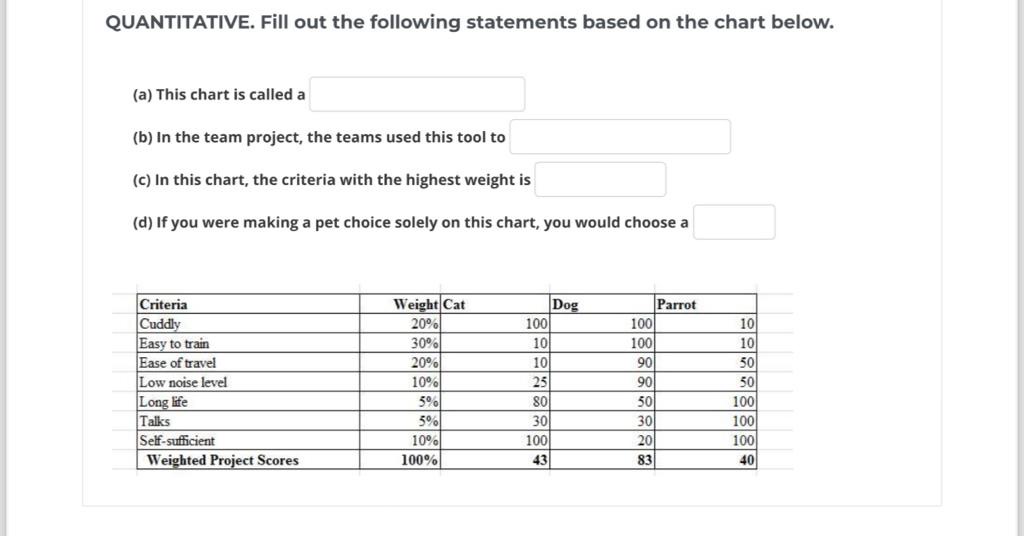Click the pet choice answer box for (d)
Screen dimensions: 1024x536
(x=734, y=222)
